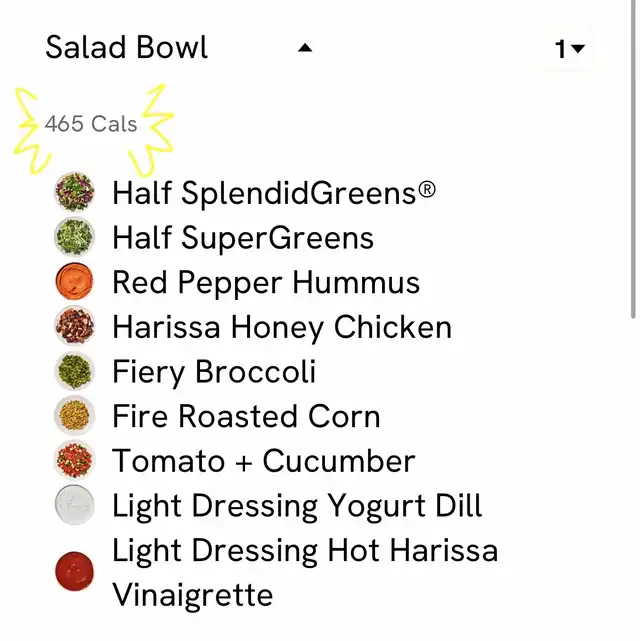Screen dimensions: 640x641
Task: Click the Salad Bowl title
Action: [x=127, y=47]
